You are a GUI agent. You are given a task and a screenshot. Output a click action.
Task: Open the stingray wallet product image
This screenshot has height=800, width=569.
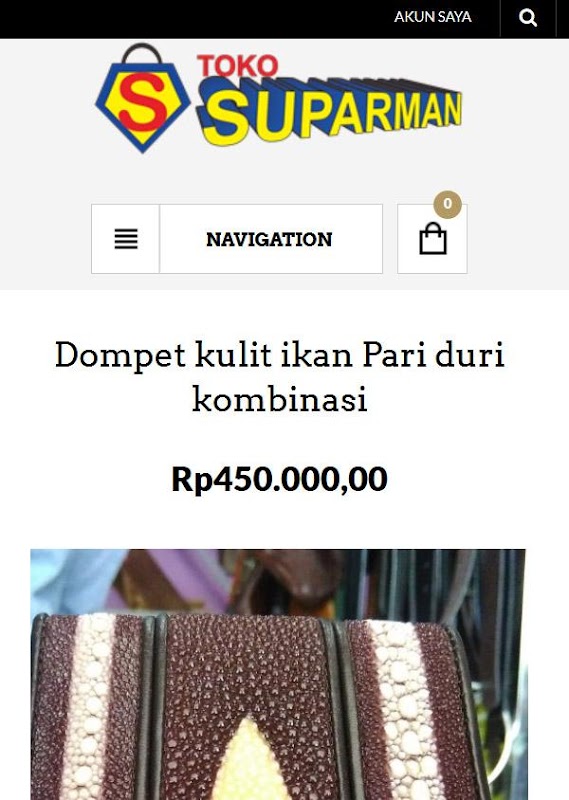278,674
